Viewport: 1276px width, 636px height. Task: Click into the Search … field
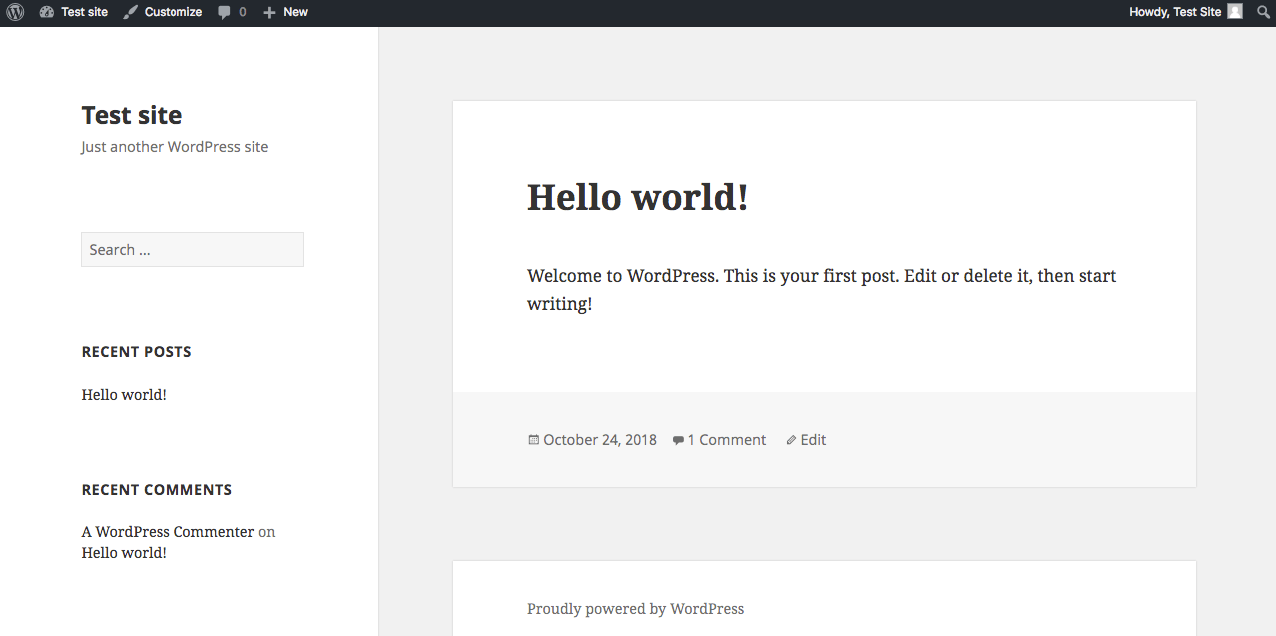192,250
